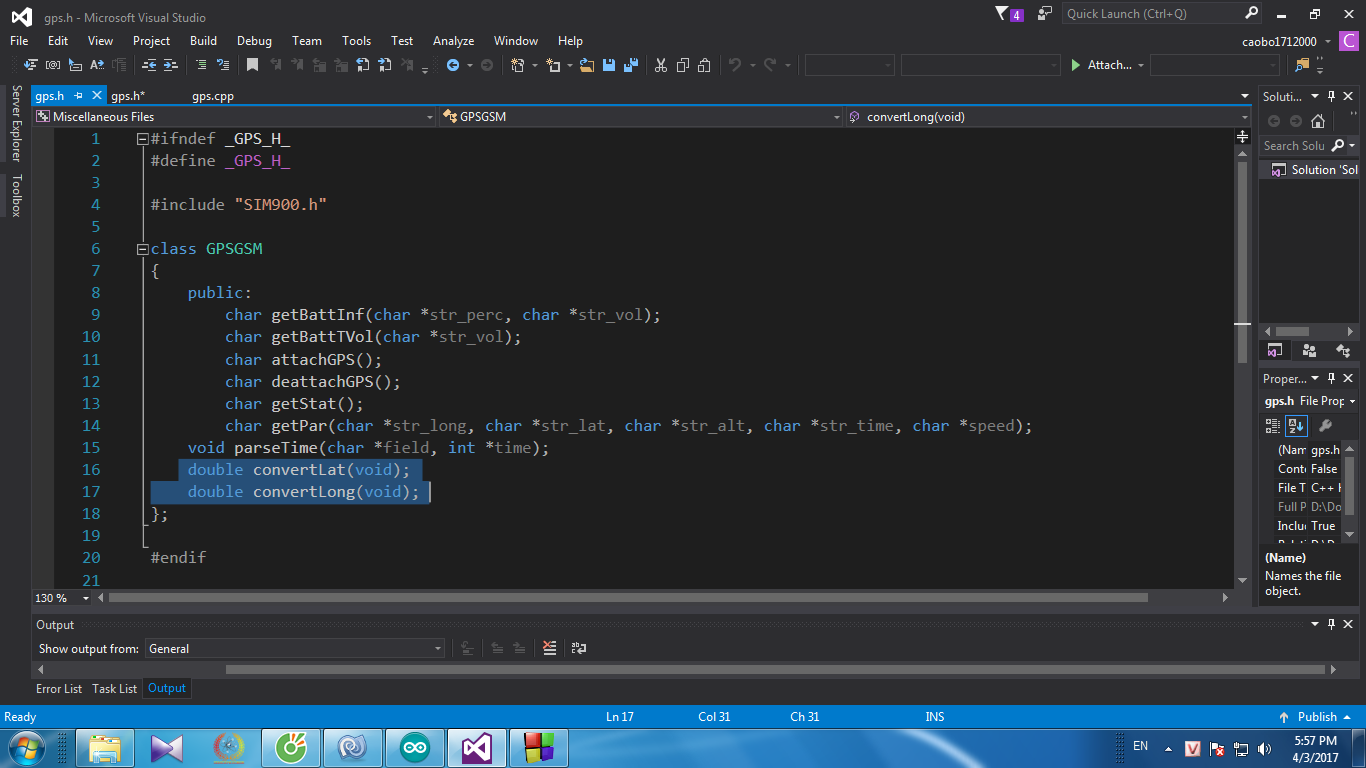Toggle a bookmark on the current line
1366x768 pixels.
click(x=252, y=65)
